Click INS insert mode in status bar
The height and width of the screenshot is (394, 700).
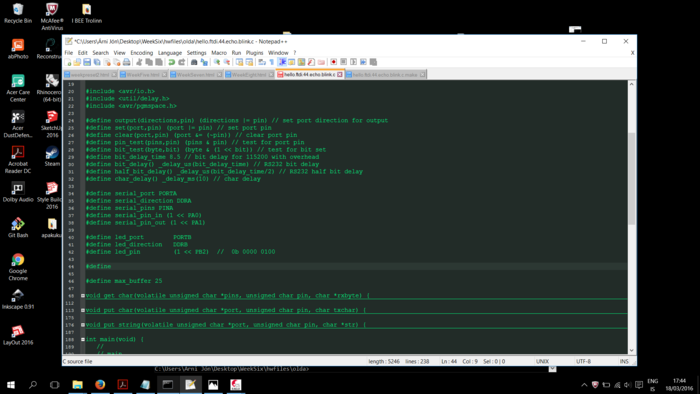pos(624,361)
